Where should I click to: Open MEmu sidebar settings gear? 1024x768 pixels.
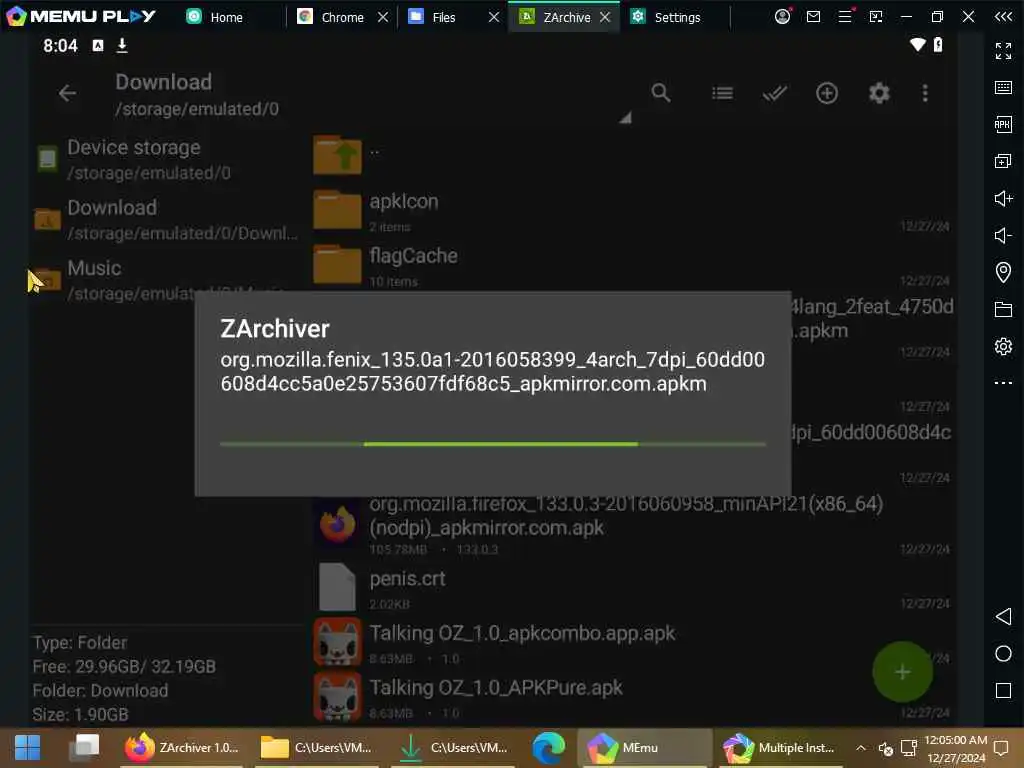(1003, 346)
